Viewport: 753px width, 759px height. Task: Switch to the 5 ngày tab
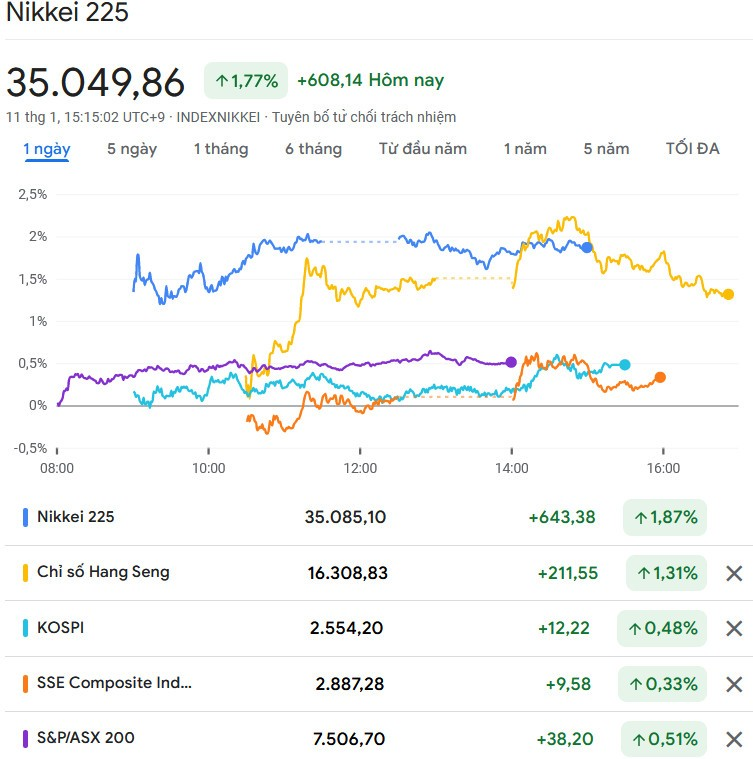click(x=132, y=149)
